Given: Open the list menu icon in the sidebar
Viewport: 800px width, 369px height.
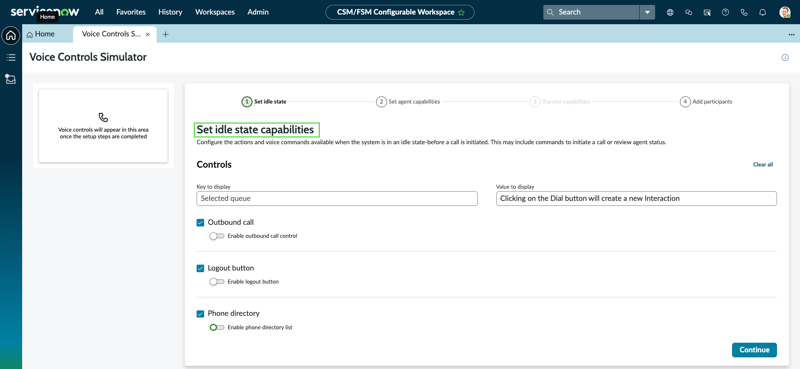Looking at the screenshot, I should pyautogui.click(x=11, y=58).
